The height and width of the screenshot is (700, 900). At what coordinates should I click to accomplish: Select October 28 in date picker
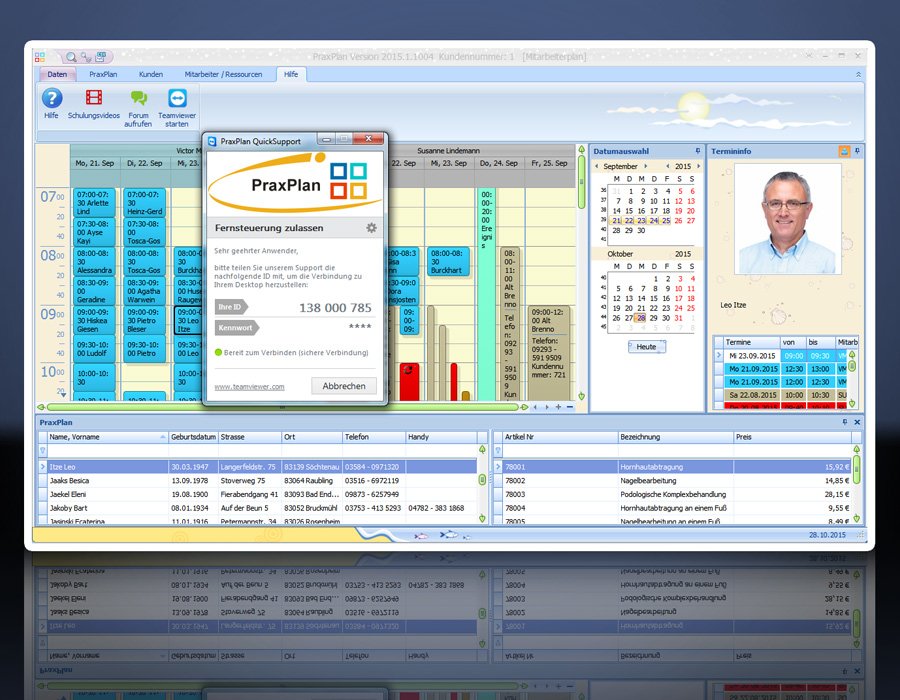click(x=641, y=318)
